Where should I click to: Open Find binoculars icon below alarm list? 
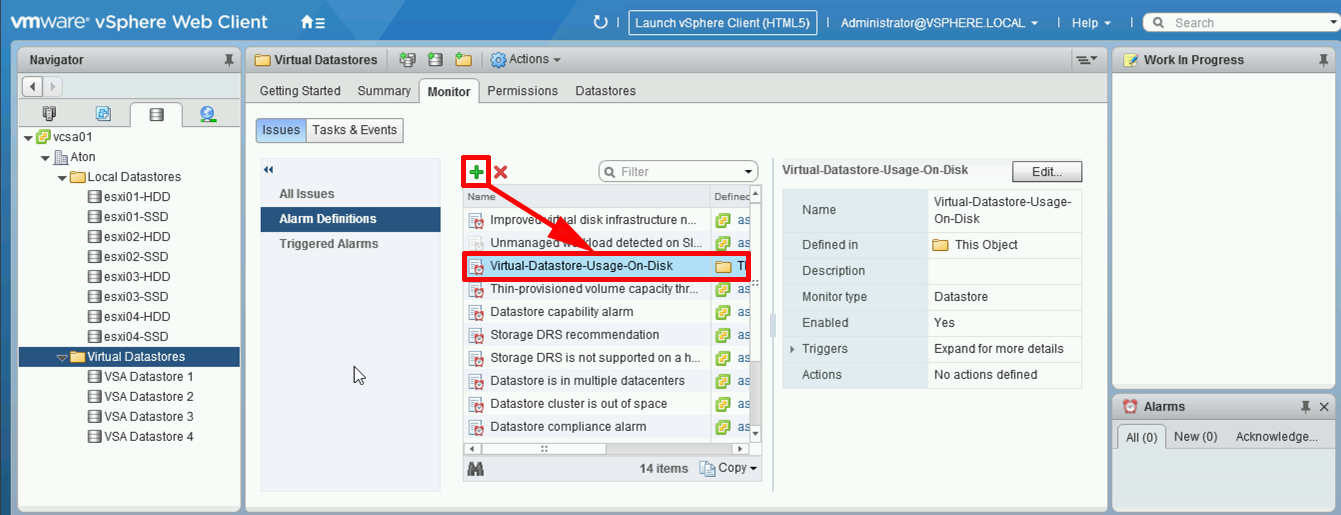[476, 468]
